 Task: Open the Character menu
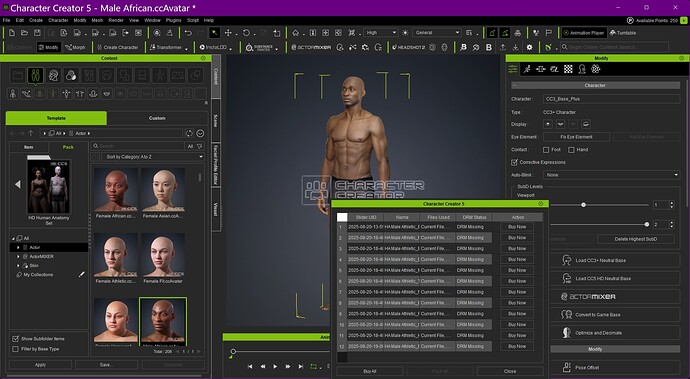(58, 20)
